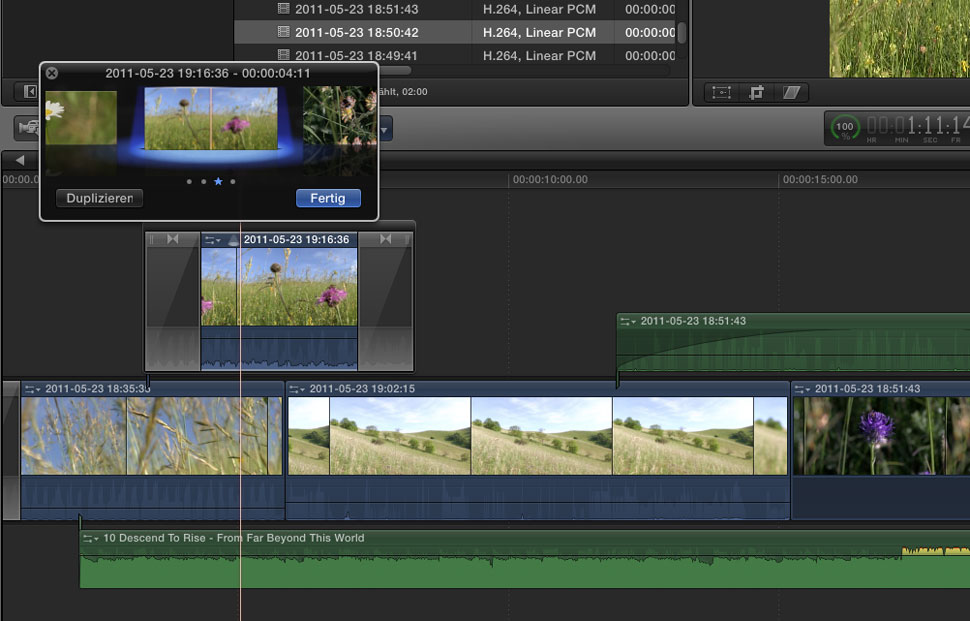This screenshot has height=621, width=970.
Task: Click the left cross dissolve transition icon
Action: [173, 240]
